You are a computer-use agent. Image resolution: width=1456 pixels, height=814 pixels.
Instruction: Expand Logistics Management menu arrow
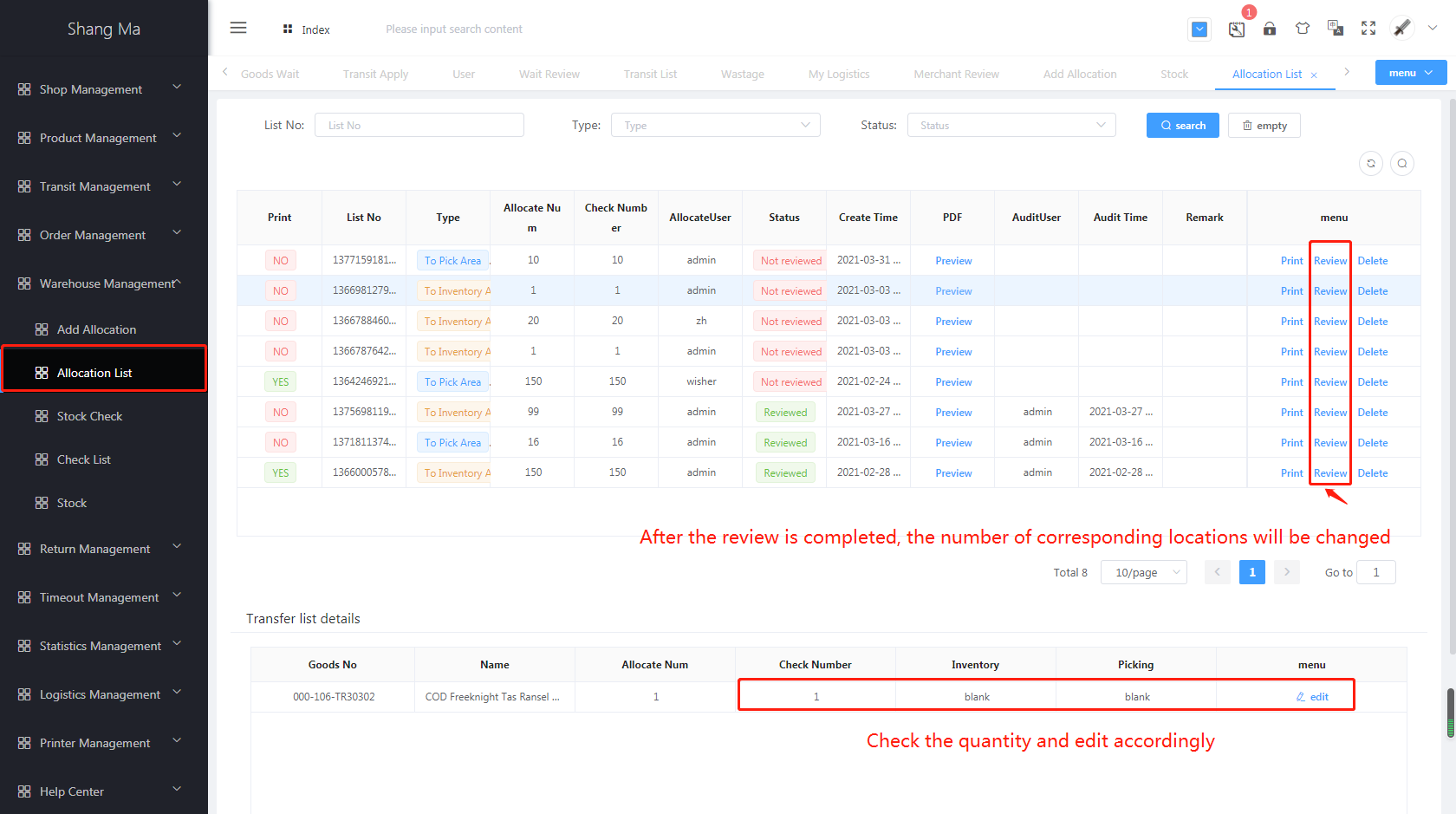click(177, 692)
